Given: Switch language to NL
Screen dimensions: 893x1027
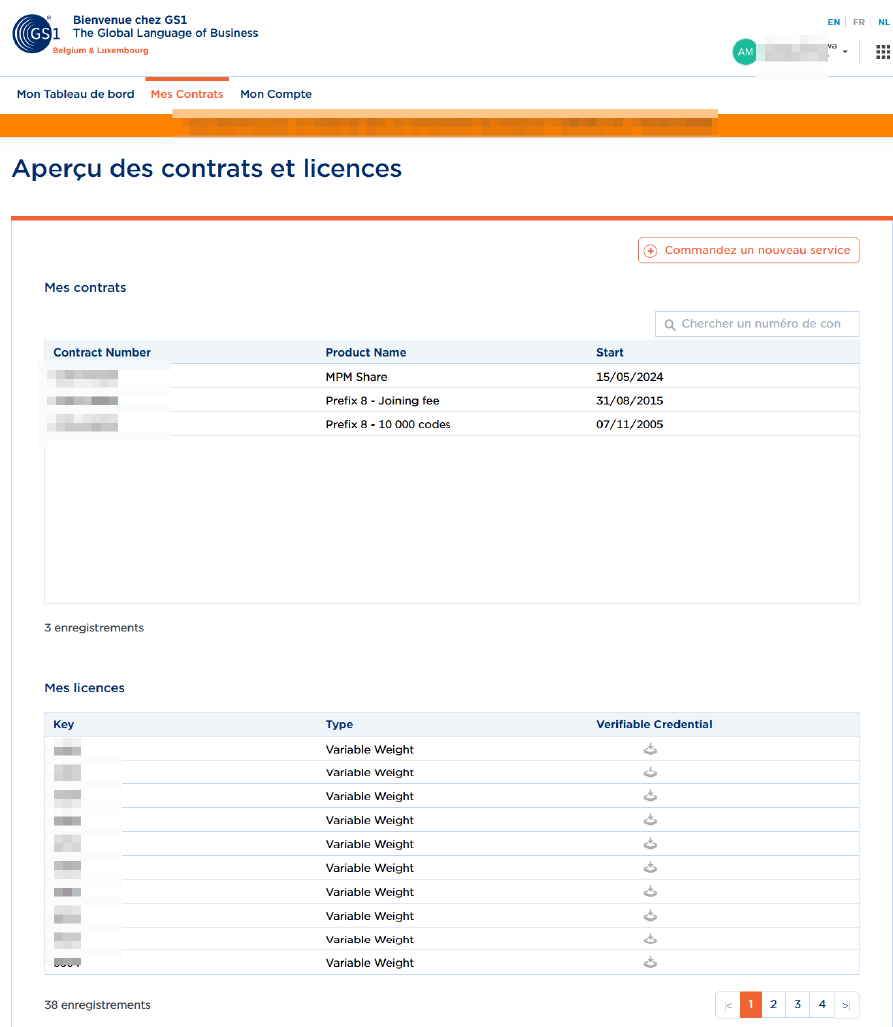Looking at the screenshot, I should click(884, 22).
